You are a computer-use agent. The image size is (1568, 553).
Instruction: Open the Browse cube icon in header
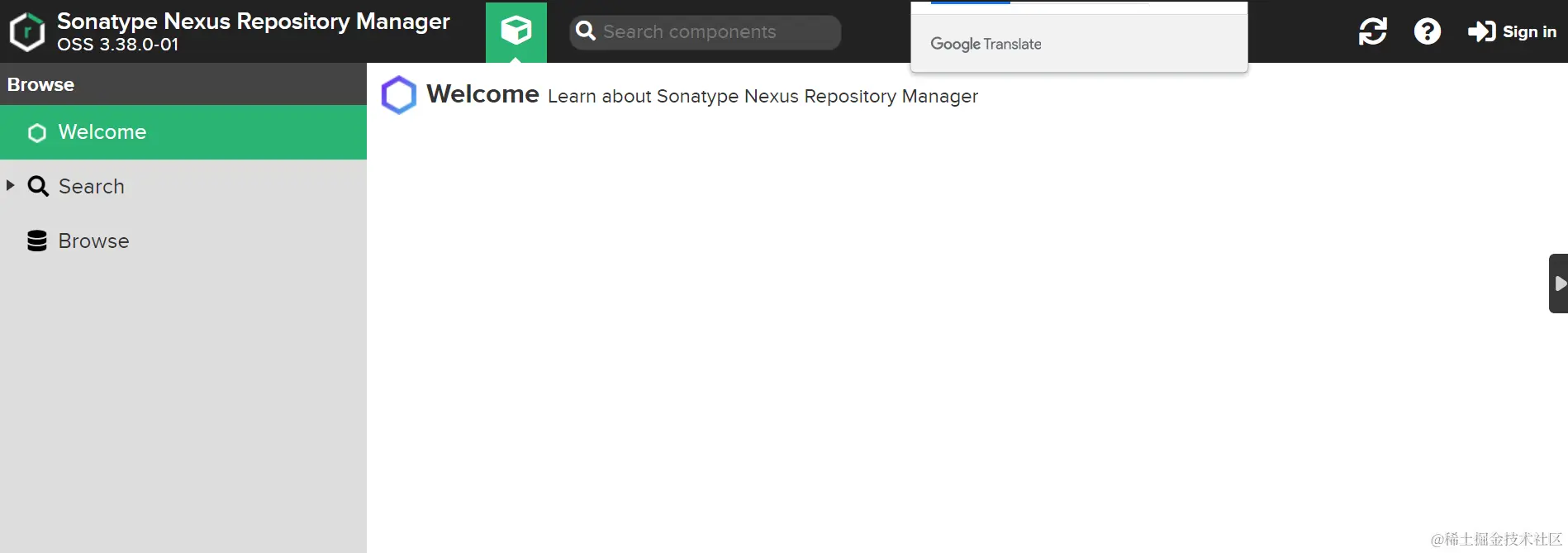[x=516, y=31]
